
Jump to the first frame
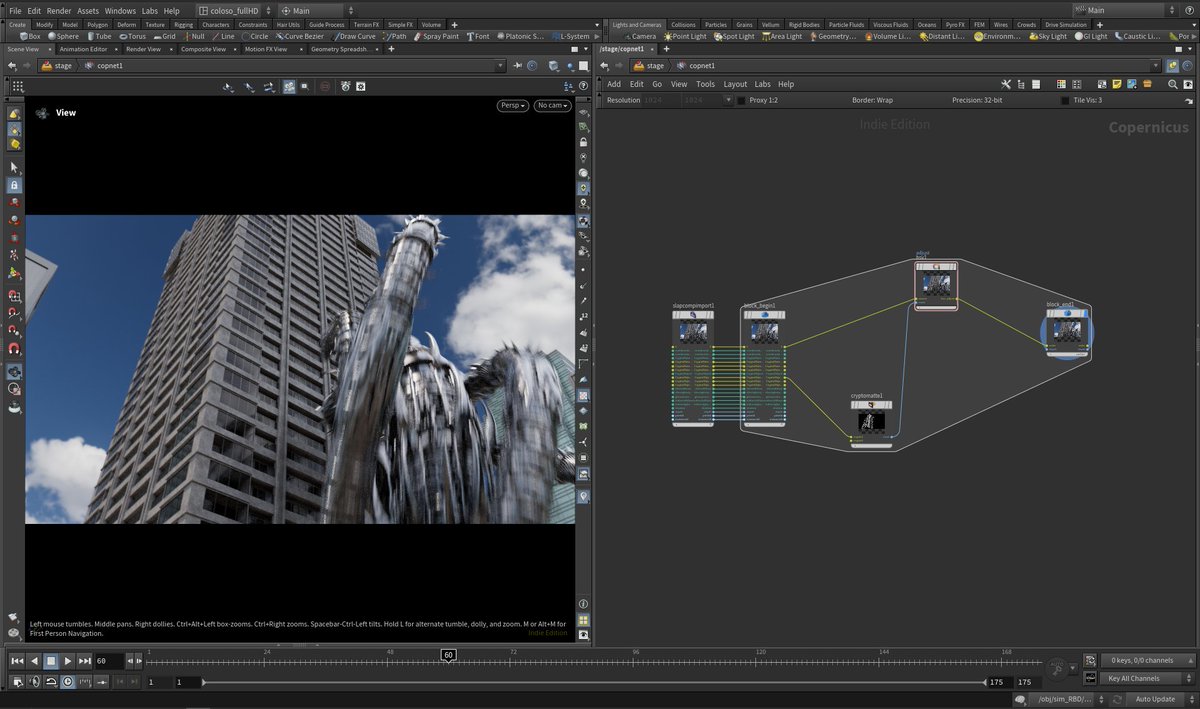17,661
